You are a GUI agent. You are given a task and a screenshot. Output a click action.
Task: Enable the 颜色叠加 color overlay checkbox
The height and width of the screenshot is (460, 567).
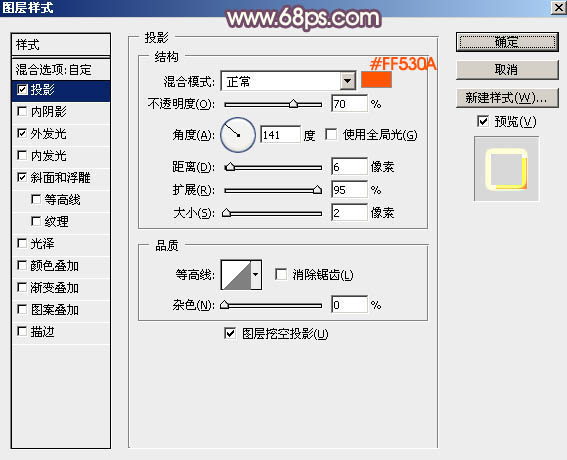coord(22,265)
